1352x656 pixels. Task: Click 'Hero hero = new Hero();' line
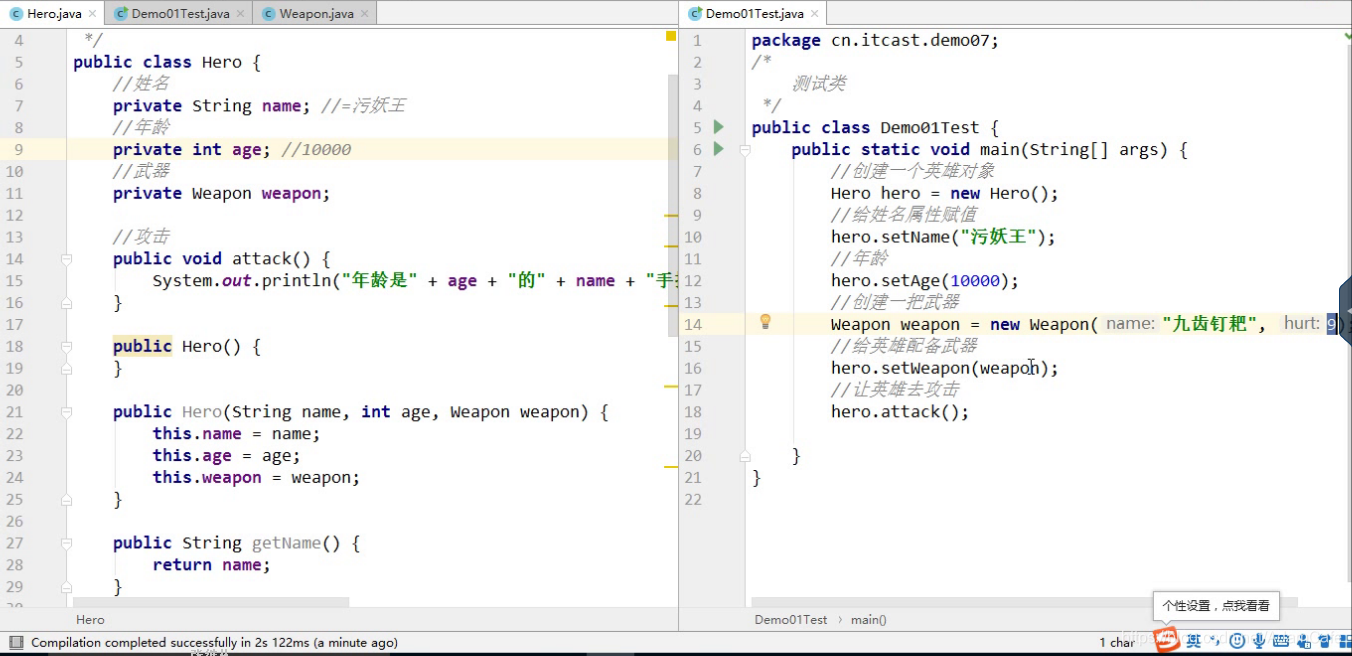[x=945, y=193]
